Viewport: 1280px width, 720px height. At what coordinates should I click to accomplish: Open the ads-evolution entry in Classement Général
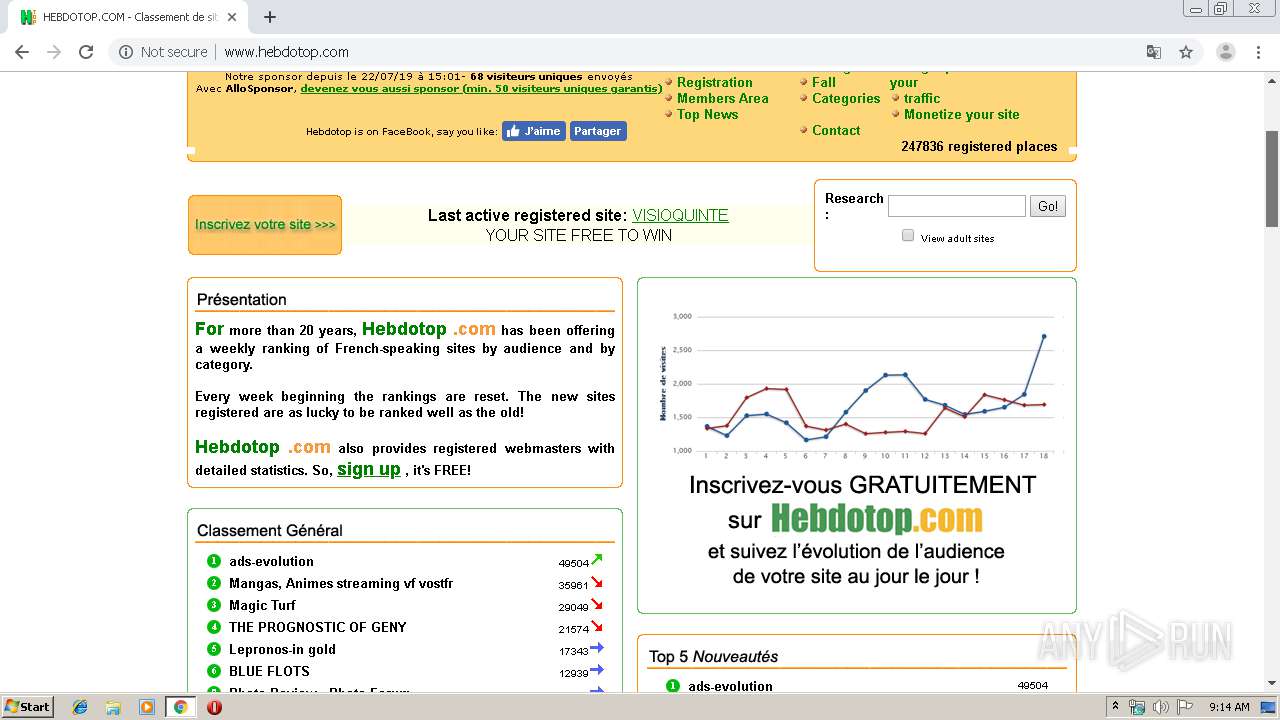pos(271,562)
